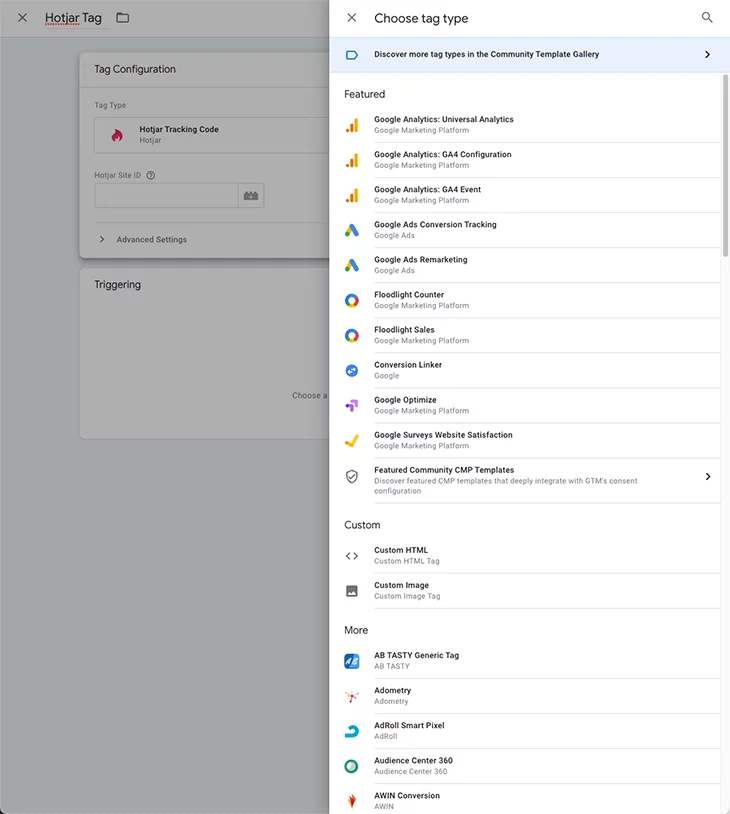Viewport: 730px width, 814px height.
Task: Open variable picker beside Hotjar Site ID
Action: tap(251, 196)
